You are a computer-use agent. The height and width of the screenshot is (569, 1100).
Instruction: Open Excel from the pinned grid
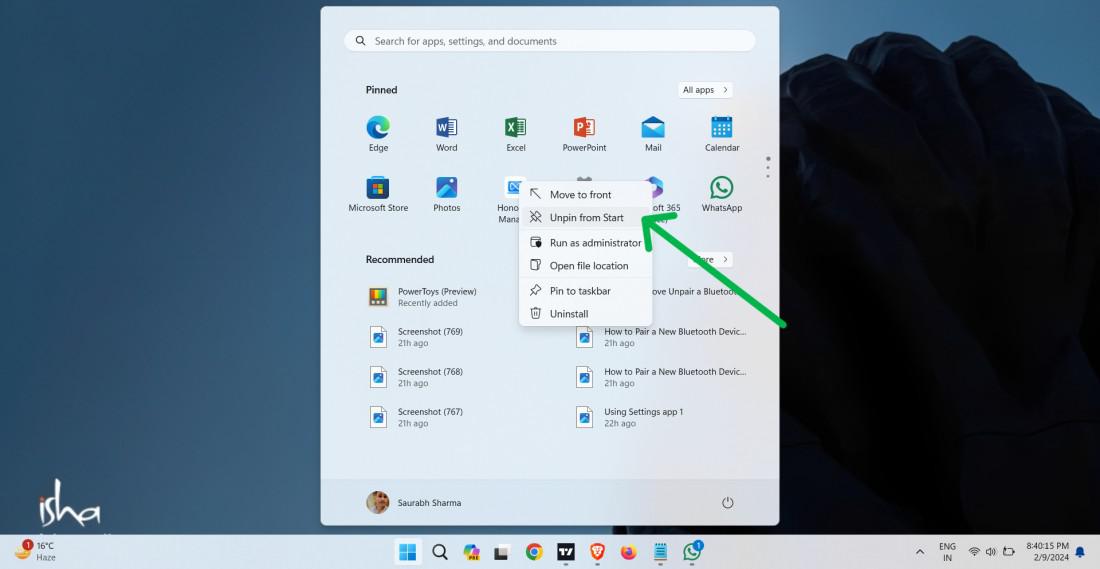tap(516, 134)
